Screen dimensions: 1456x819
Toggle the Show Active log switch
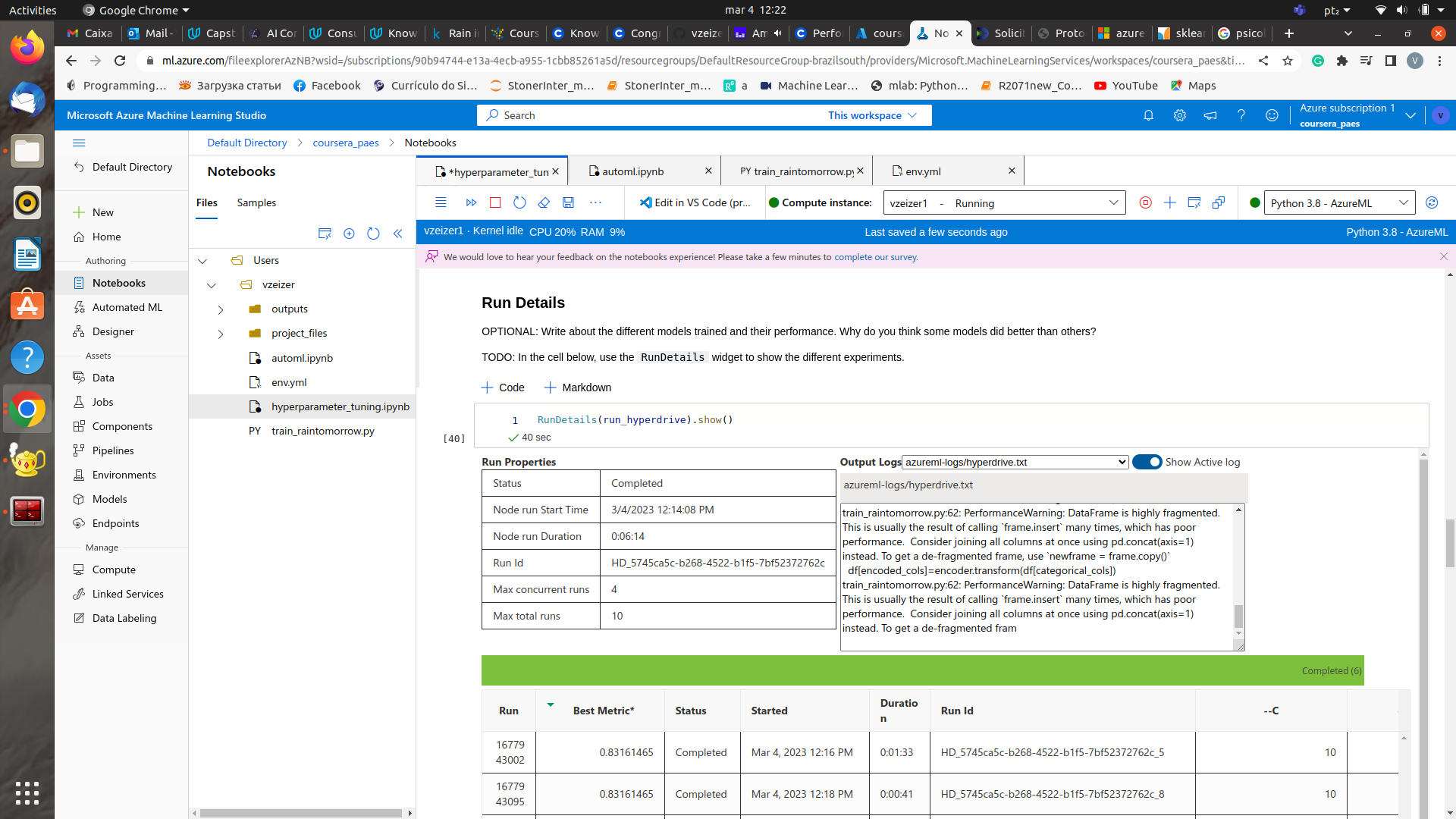(x=1147, y=462)
